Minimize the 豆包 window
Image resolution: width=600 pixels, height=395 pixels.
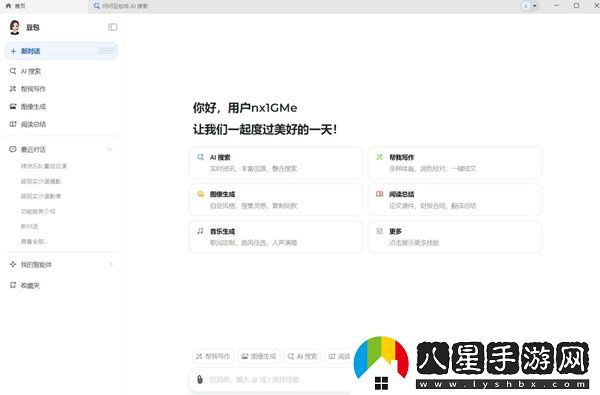pos(557,6)
